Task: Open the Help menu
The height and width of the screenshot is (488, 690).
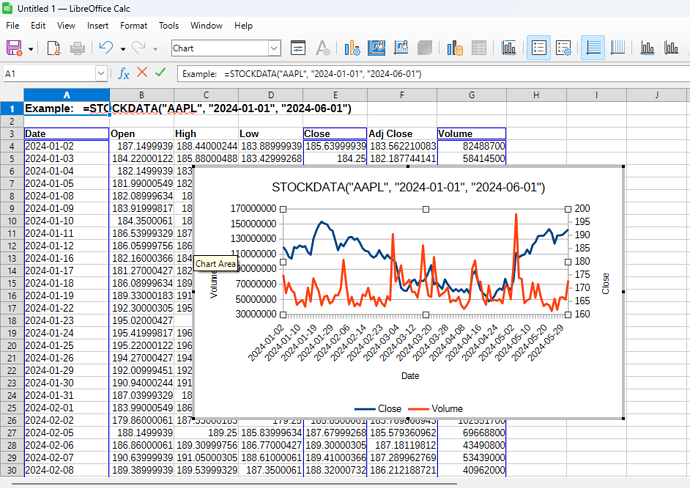Action: [243, 26]
